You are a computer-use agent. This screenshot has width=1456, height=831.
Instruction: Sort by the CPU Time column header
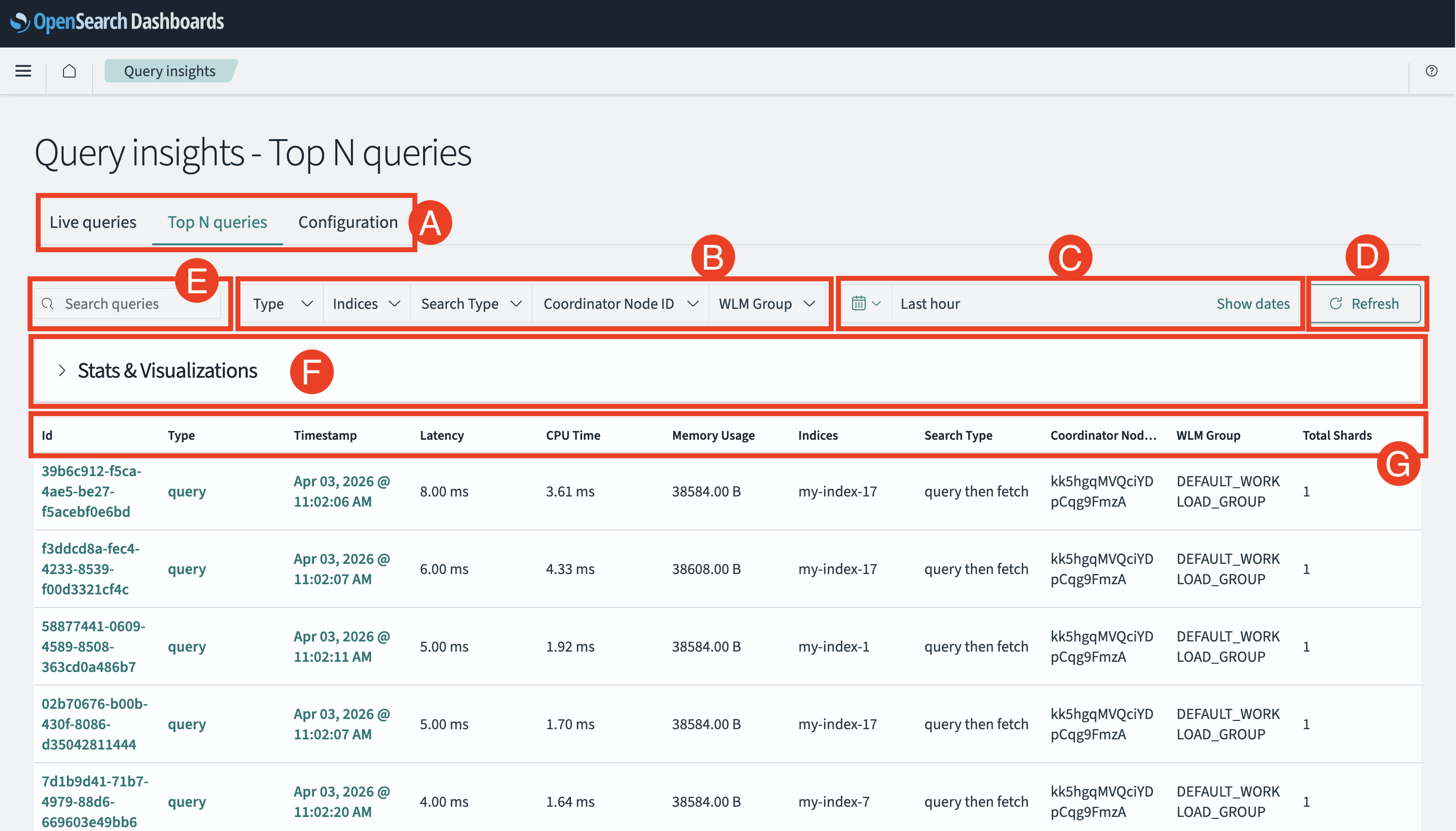573,435
